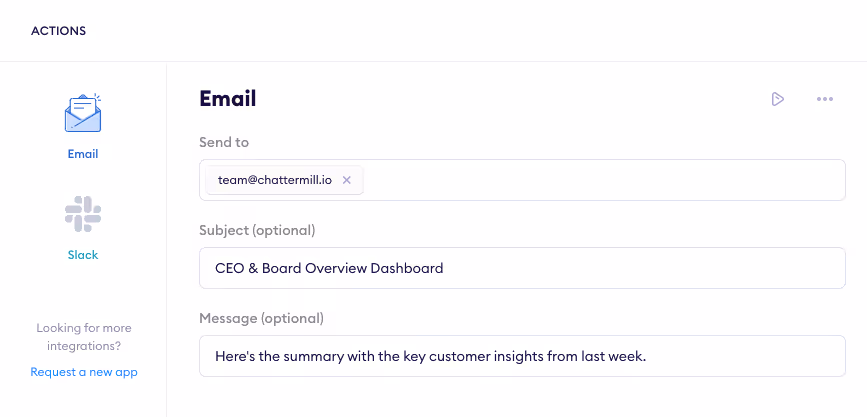Click the ACTIONS section header
The image size is (867, 417).
59,31
